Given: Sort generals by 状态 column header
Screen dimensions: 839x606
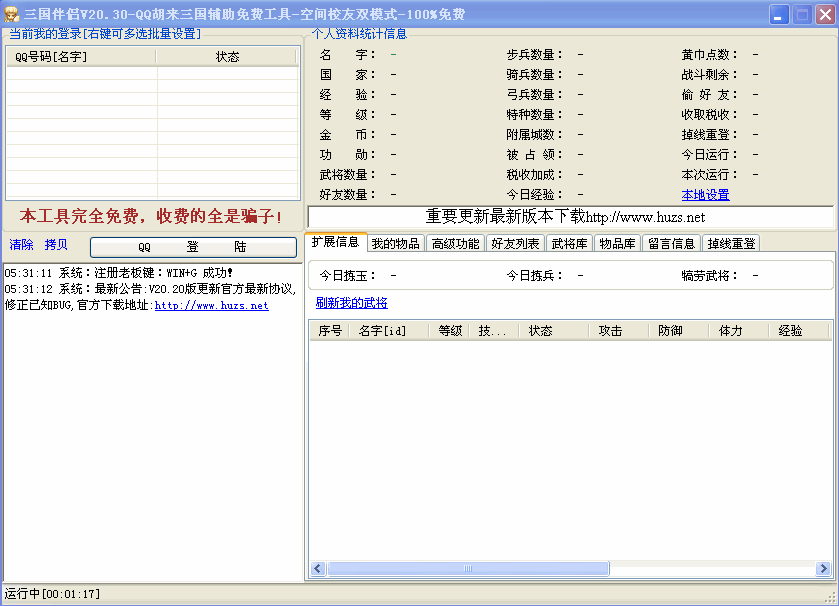Looking at the screenshot, I should click(553, 331).
